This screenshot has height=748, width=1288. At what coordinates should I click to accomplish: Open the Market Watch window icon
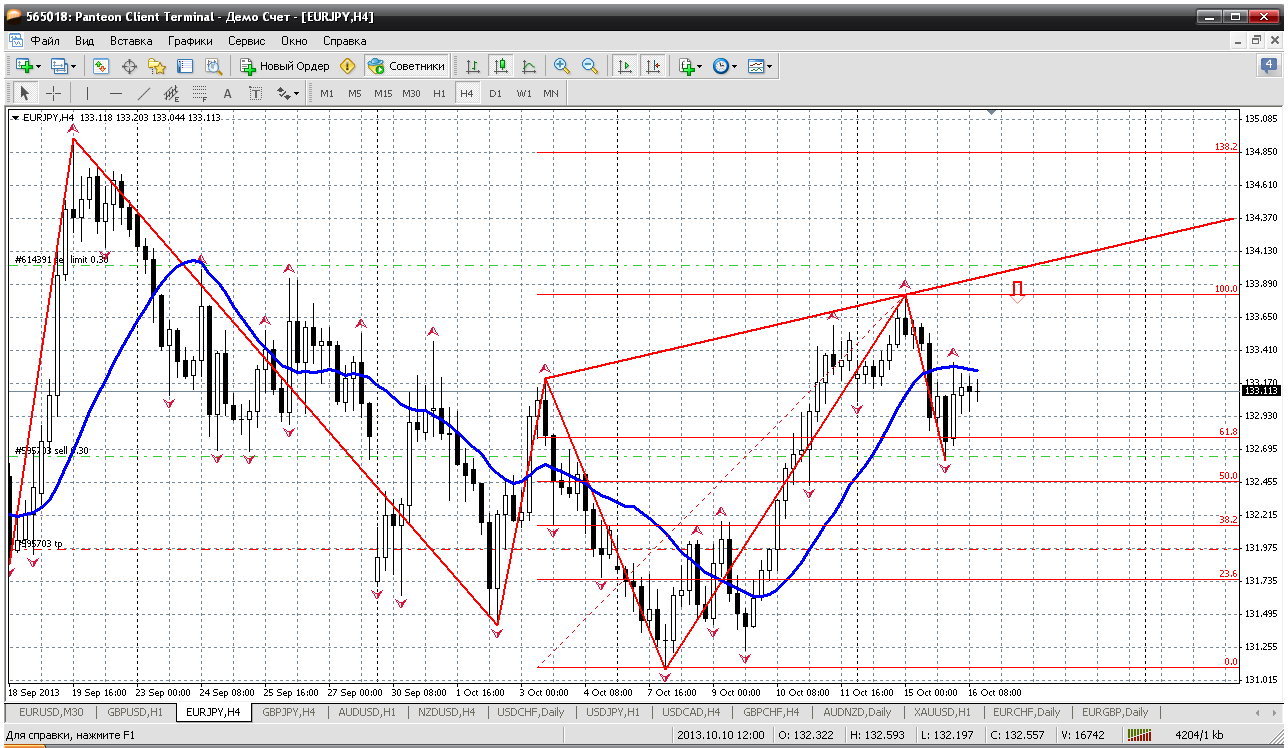point(101,66)
